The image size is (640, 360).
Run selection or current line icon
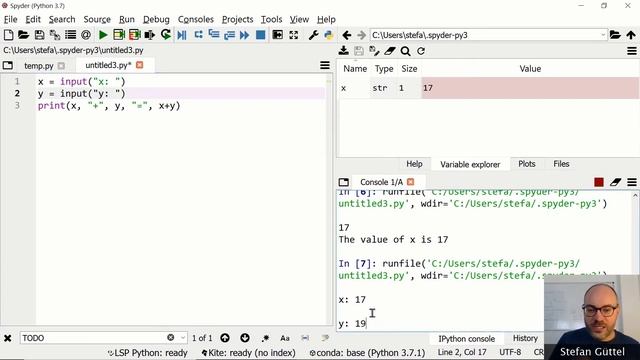(x=150, y=35)
